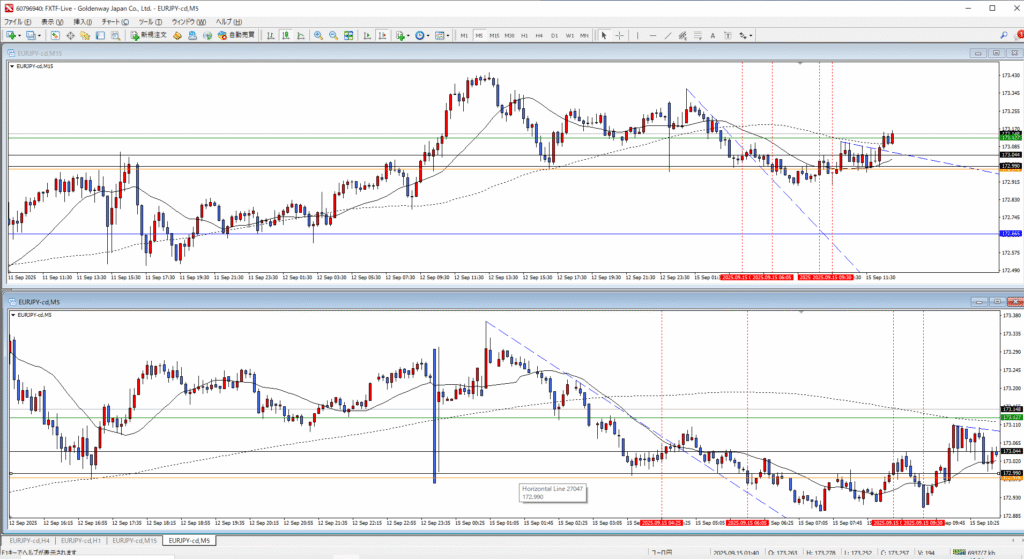Select the M5 timeframe
This screenshot has height=559, width=1024.
[x=479, y=35]
